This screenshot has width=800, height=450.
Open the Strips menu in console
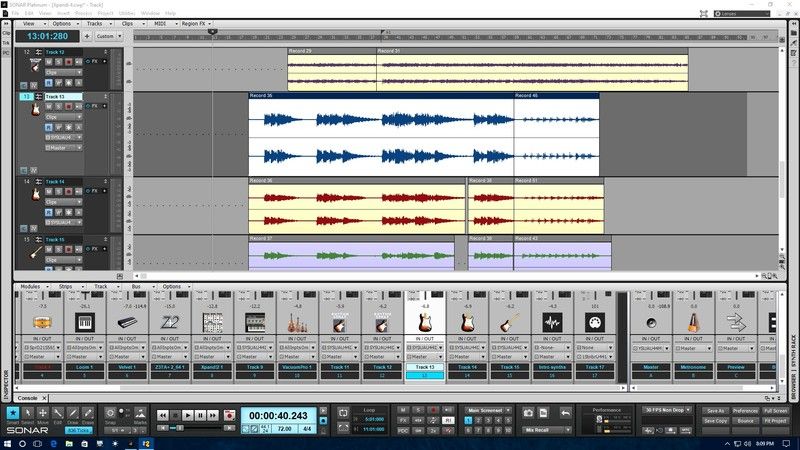66,286
